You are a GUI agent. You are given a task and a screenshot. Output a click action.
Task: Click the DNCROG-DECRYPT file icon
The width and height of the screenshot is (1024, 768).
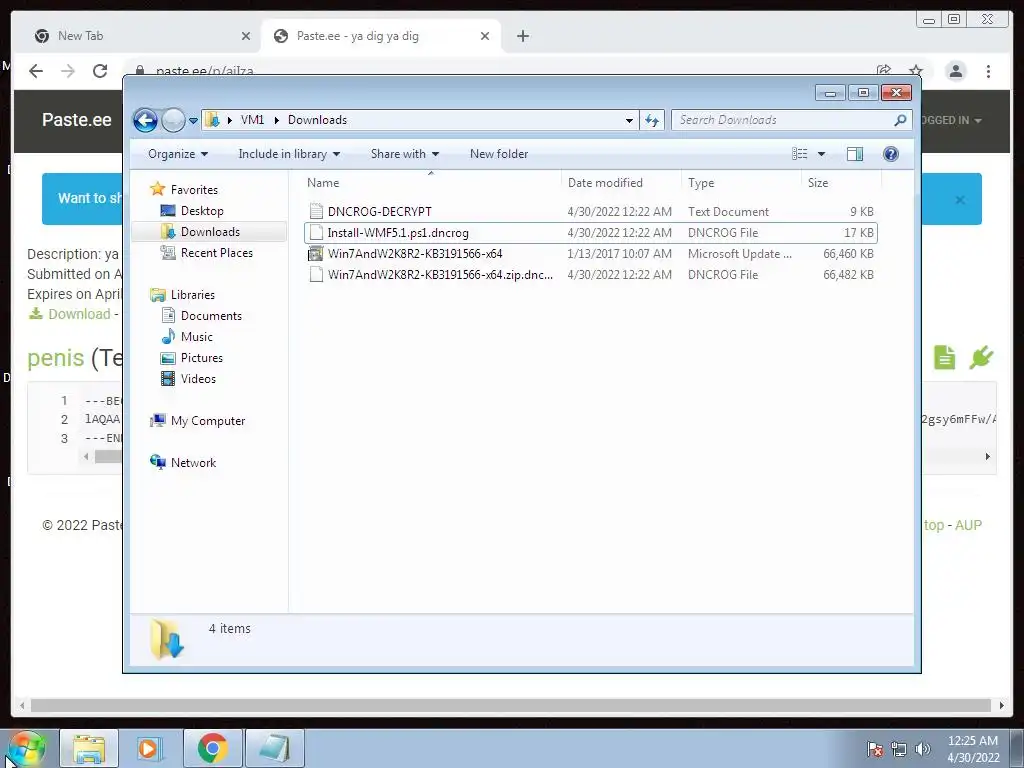pyautogui.click(x=316, y=211)
